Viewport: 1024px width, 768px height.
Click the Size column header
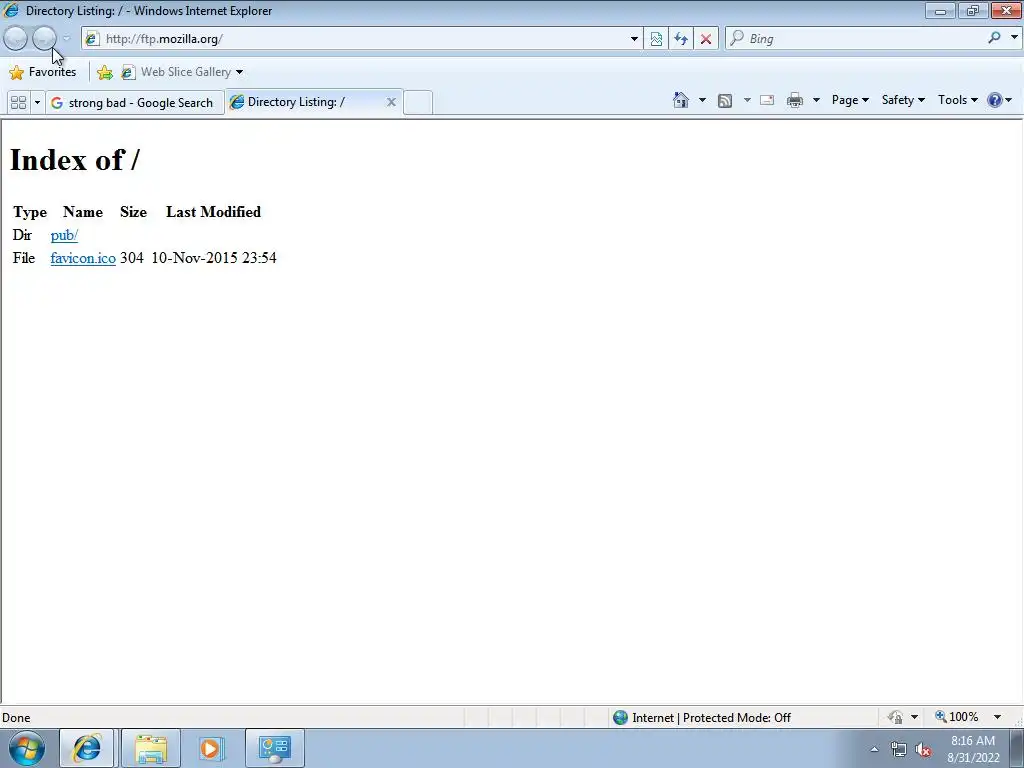tap(133, 212)
